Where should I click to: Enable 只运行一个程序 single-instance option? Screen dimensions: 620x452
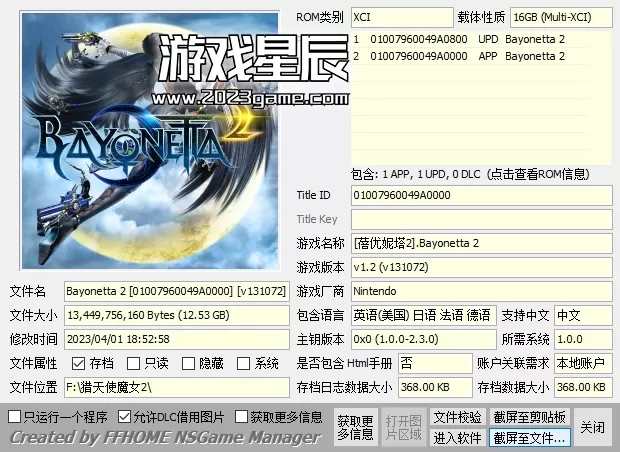(x=14, y=416)
